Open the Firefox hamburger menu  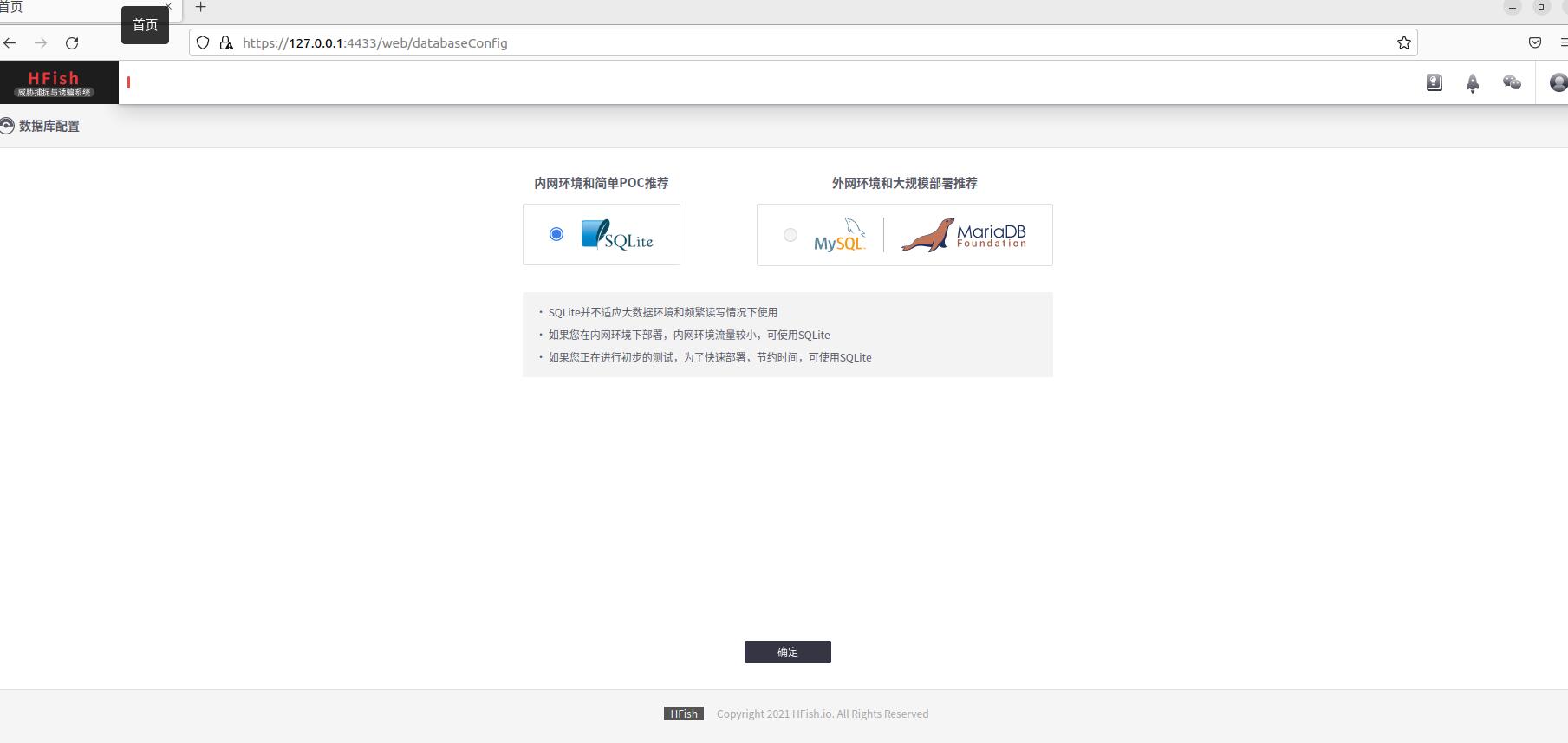pyautogui.click(x=1563, y=42)
